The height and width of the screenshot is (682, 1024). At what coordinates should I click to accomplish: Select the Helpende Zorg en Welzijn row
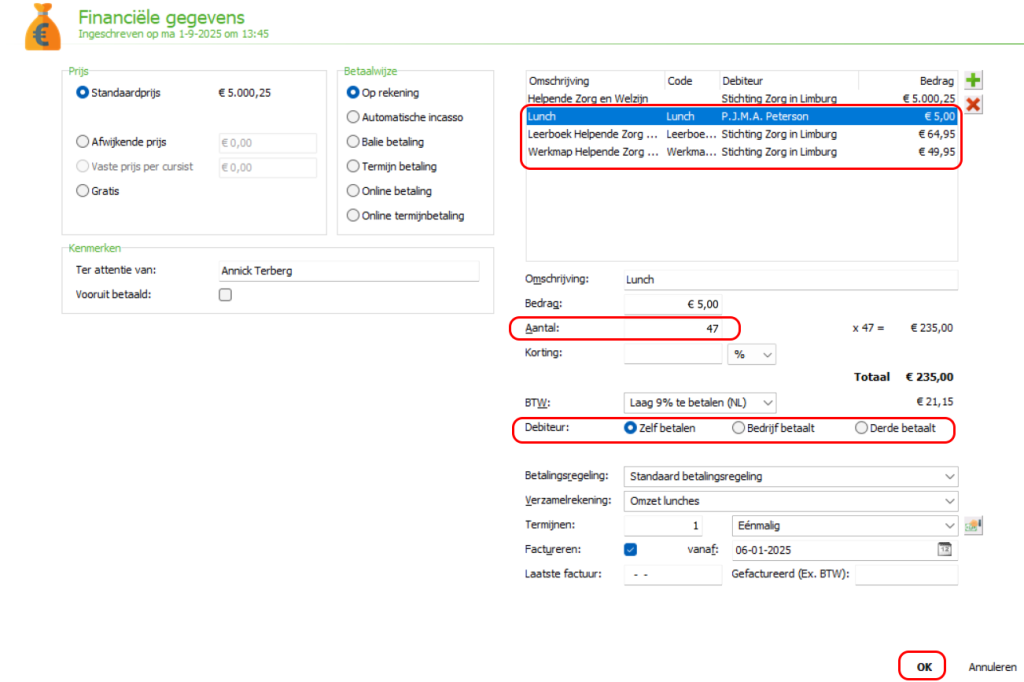(741, 99)
